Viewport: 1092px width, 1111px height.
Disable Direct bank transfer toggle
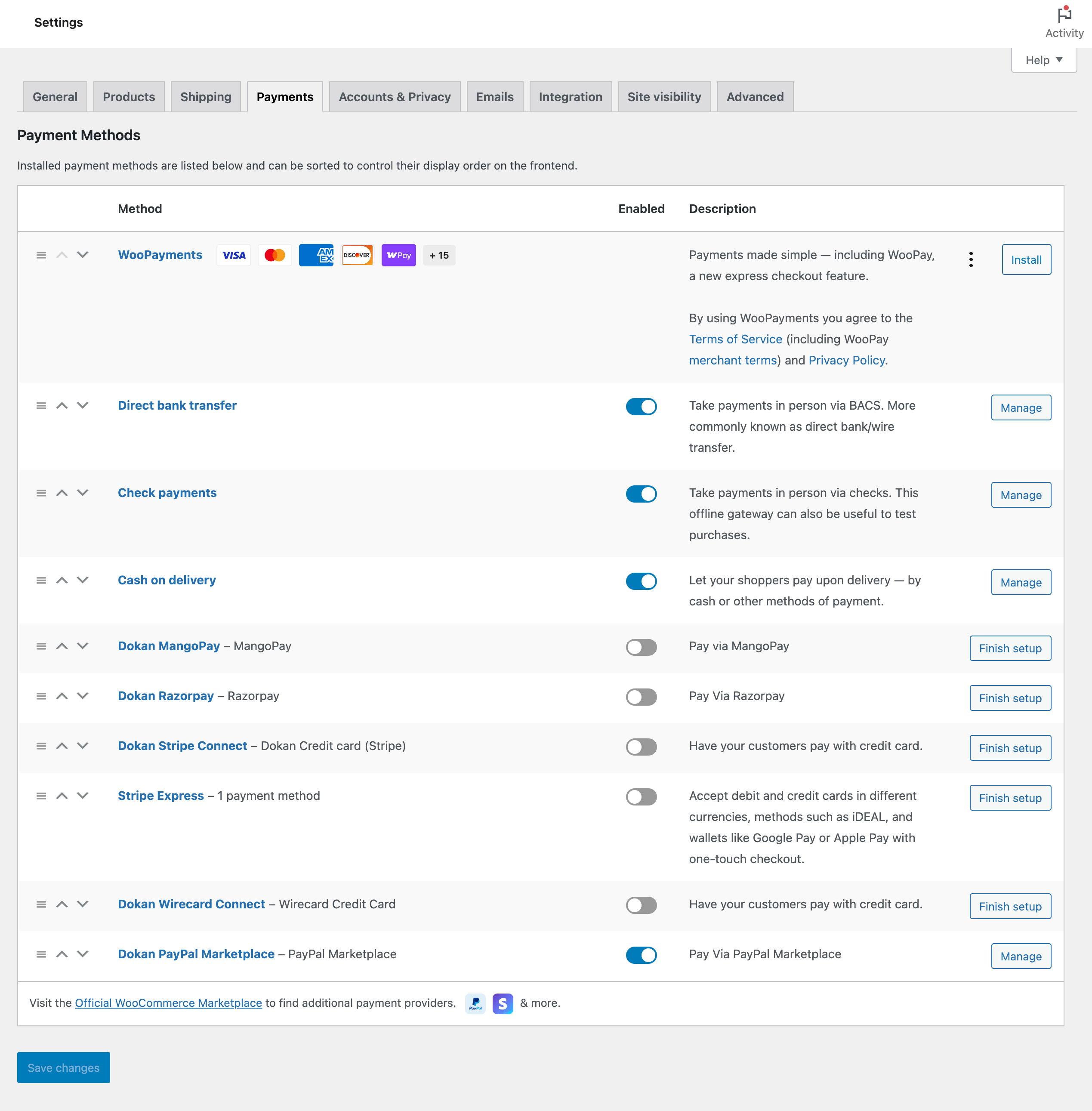pos(641,407)
